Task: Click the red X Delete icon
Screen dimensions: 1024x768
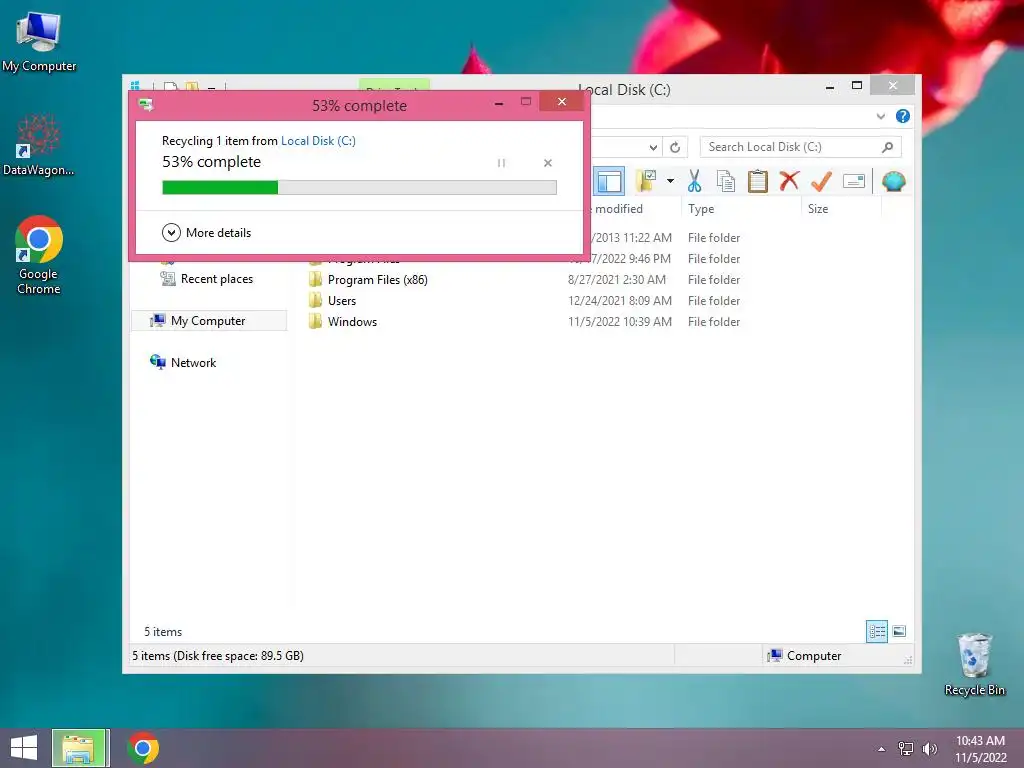Action: coord(789,180)
